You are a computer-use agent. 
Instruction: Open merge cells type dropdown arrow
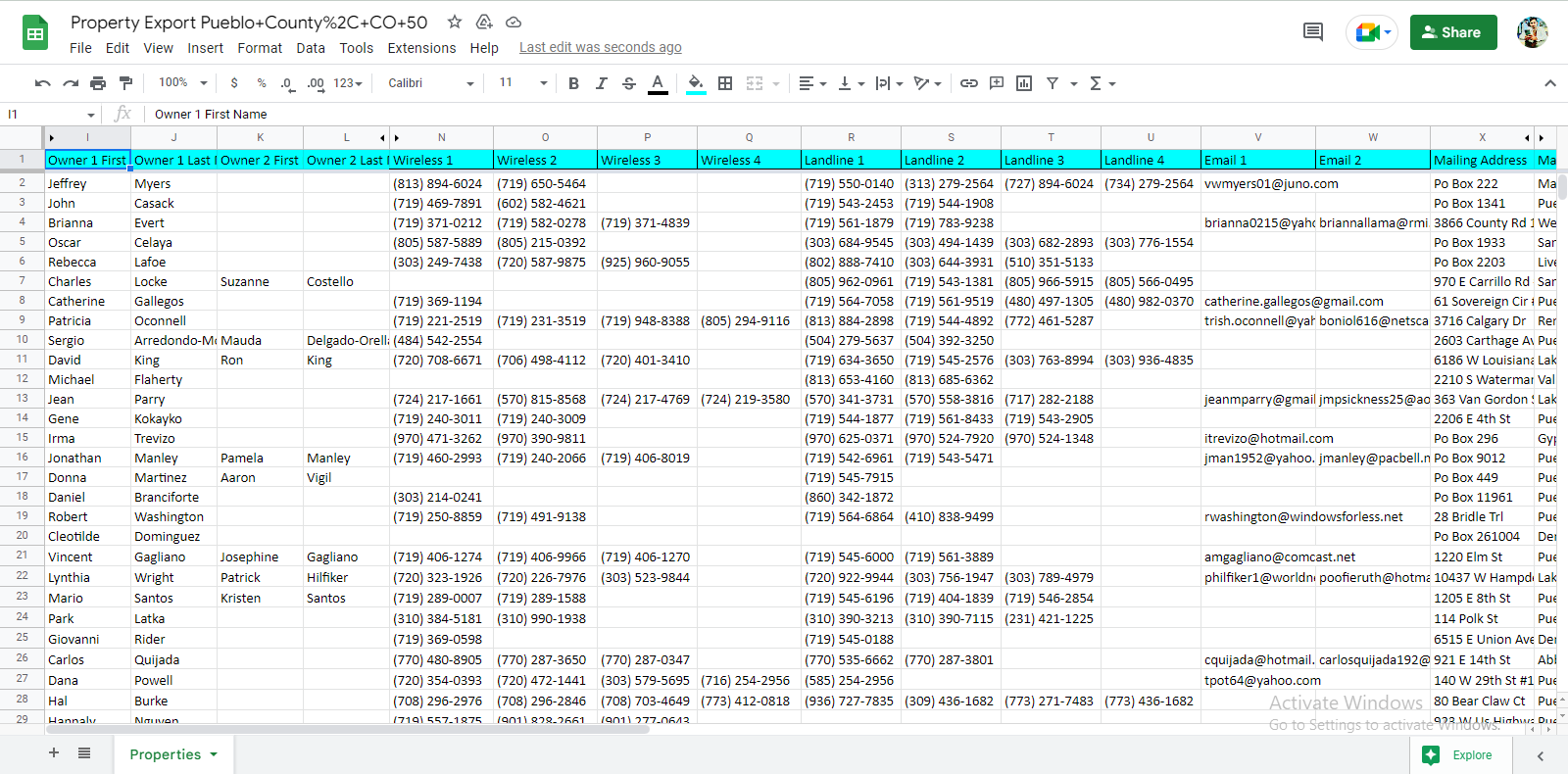(x=776, y=84)
